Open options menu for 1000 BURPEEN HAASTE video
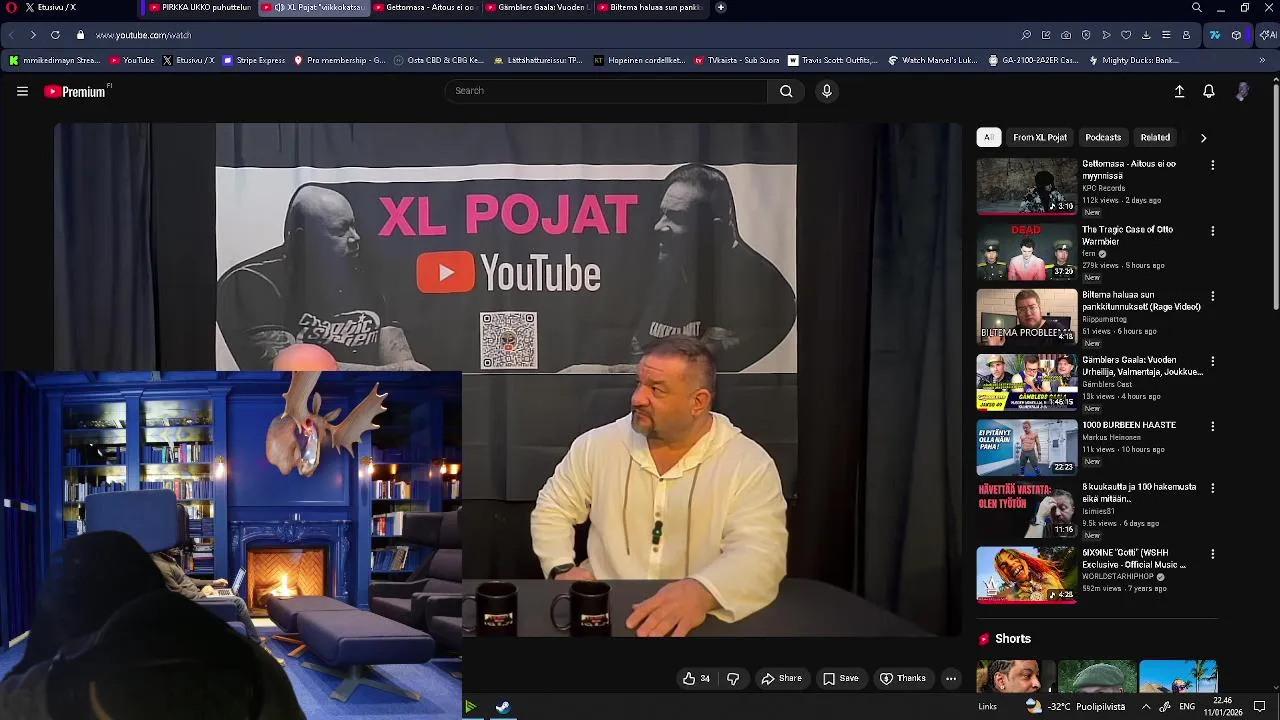 tap(1212, 426)
